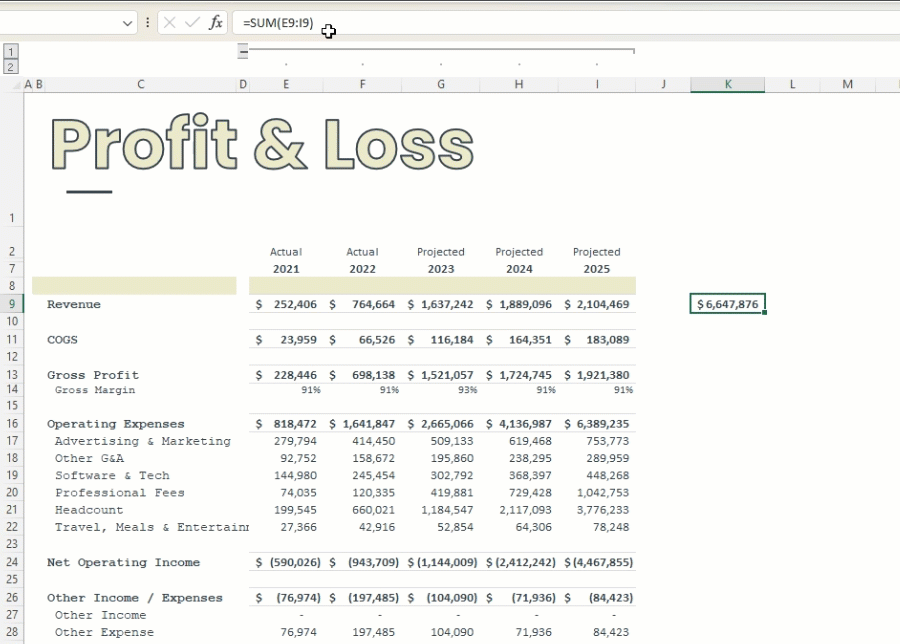Click the Select All corner triangle
900x644 pixels.
pos(17,86)
